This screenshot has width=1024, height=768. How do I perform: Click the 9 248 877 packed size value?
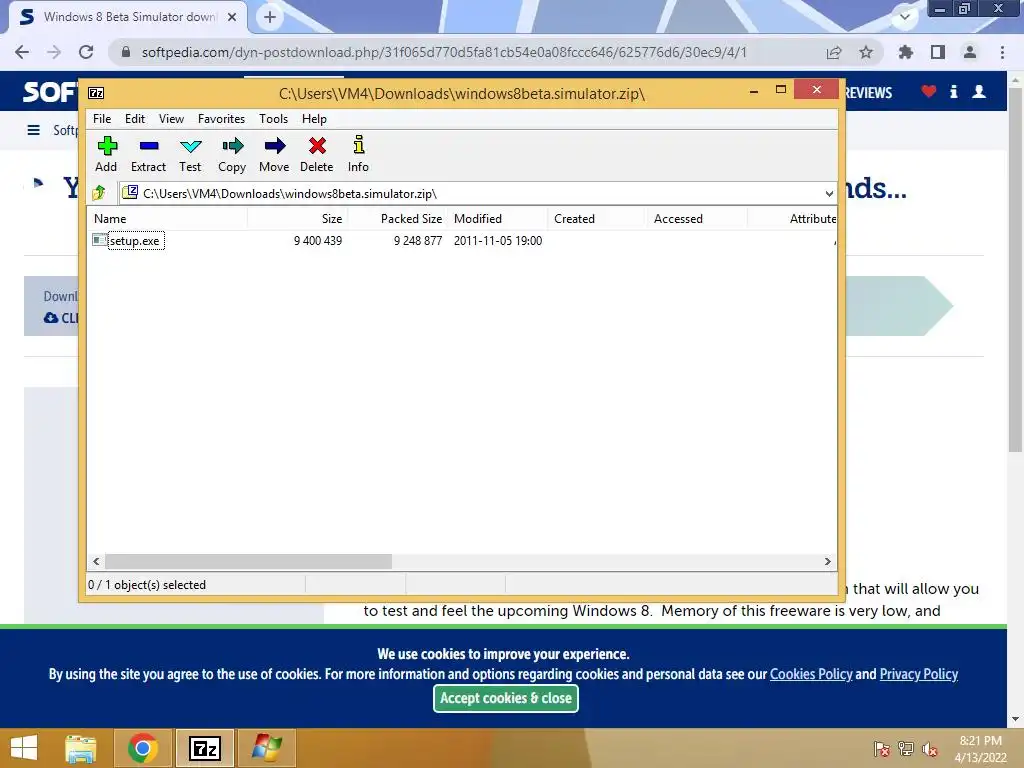click(x=418, y=240)
